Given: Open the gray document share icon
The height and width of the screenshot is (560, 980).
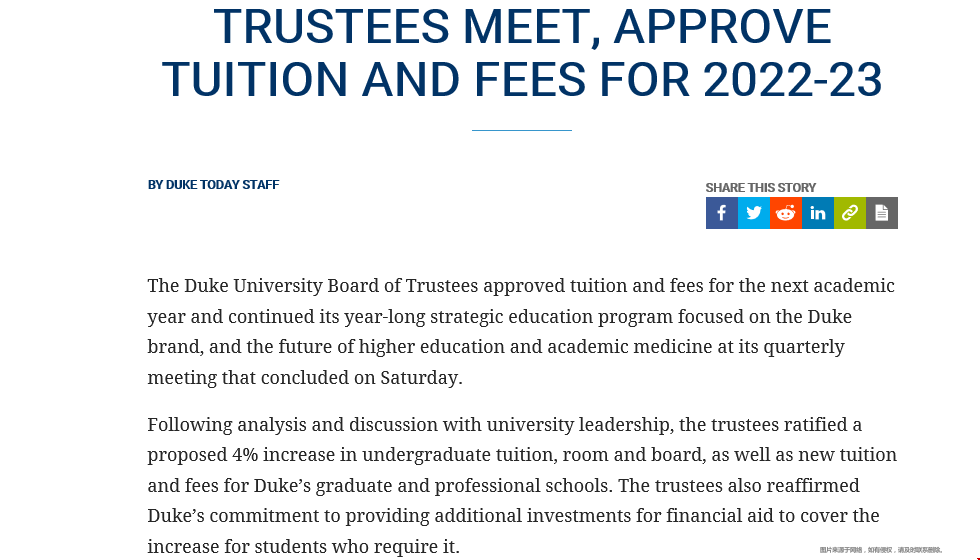Looking at the screenshot, I should 881,213.
